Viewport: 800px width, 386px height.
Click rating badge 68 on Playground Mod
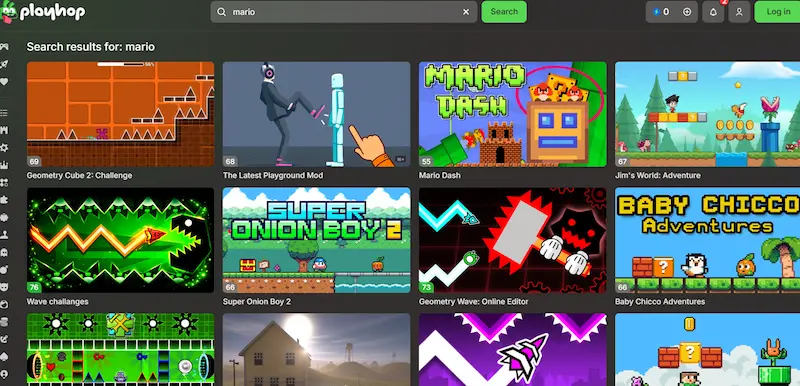[x=230, y=162]
